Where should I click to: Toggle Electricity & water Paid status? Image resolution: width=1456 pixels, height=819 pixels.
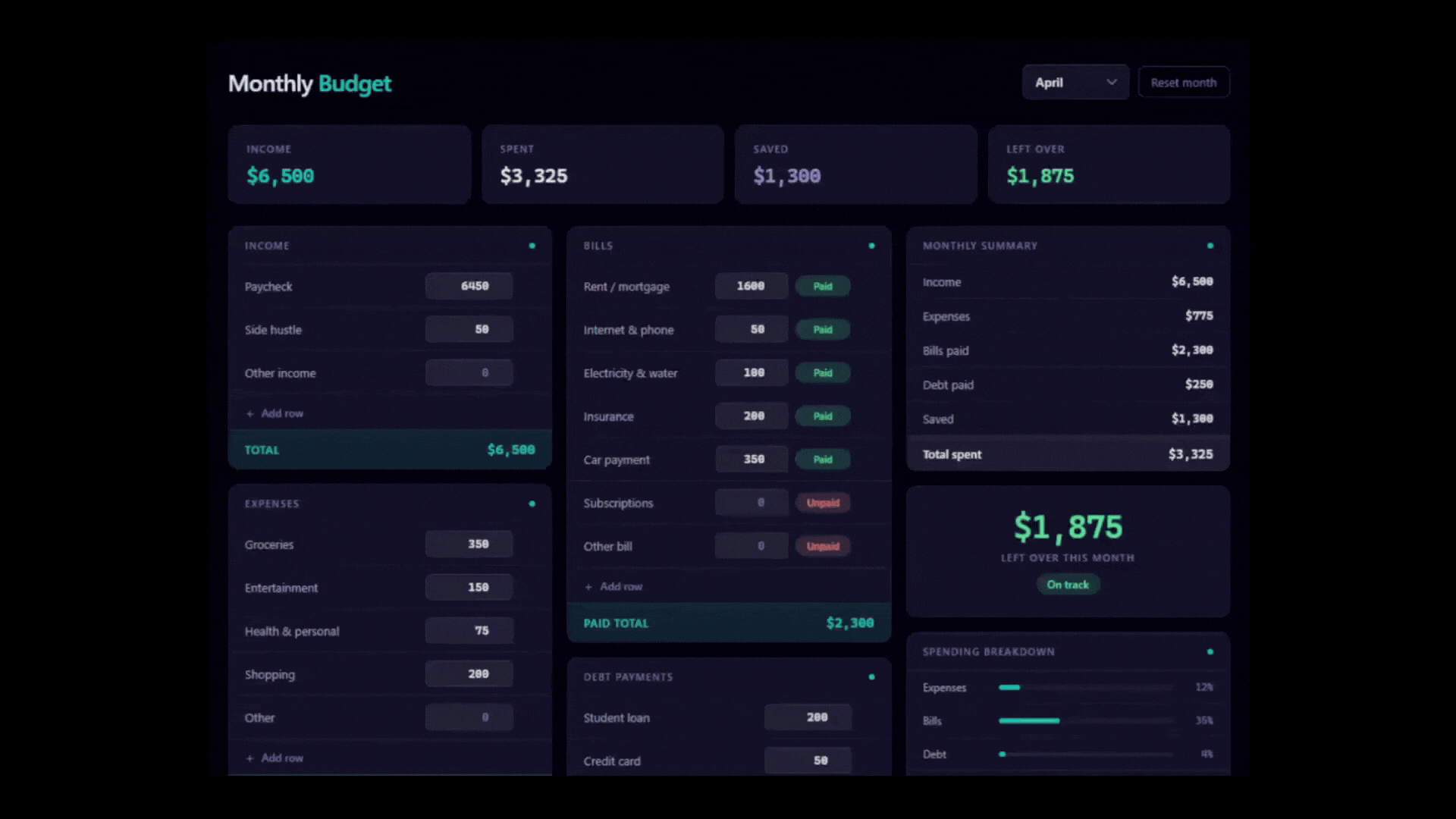point(822,372)
